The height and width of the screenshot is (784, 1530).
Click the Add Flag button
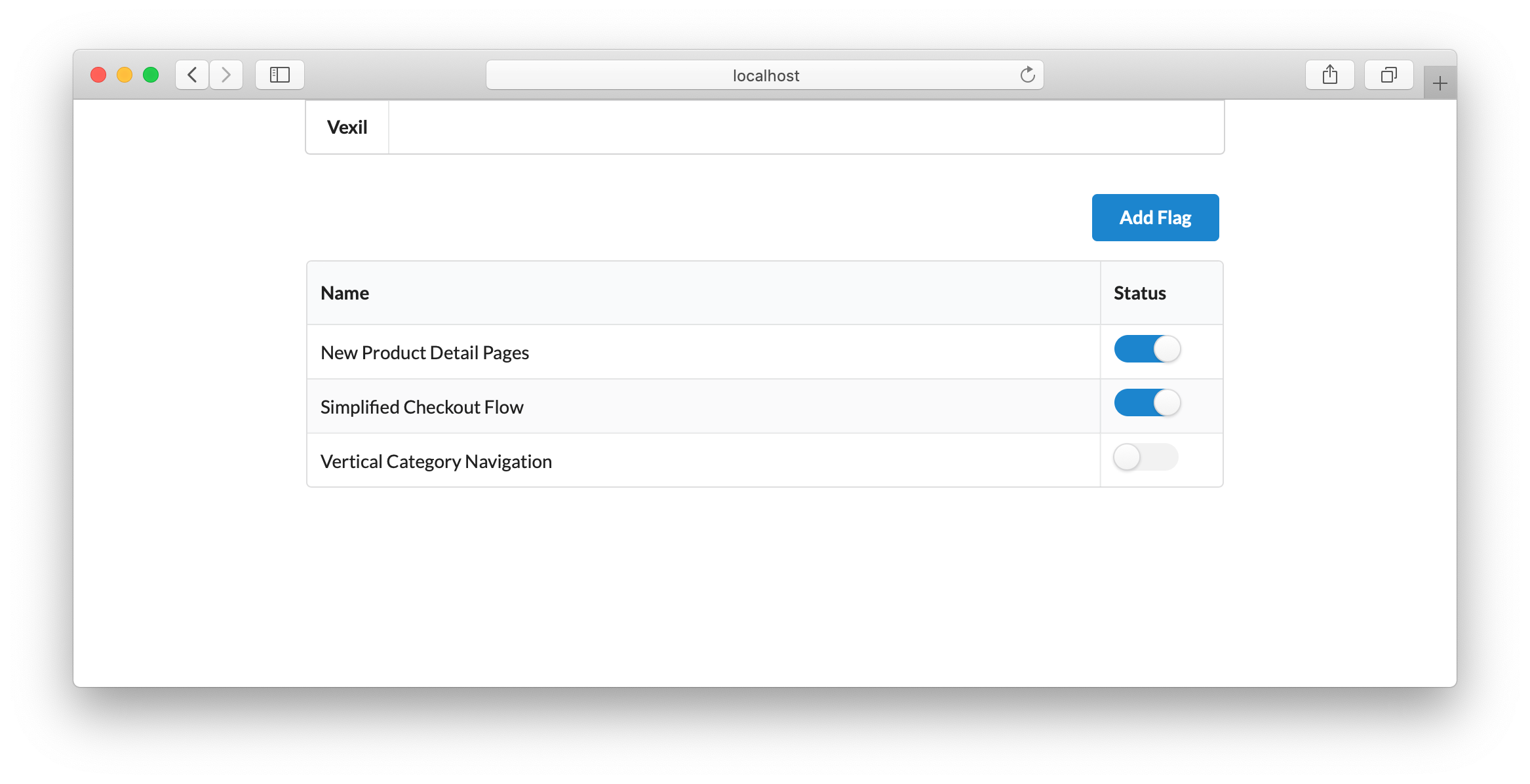[1155, 217]
